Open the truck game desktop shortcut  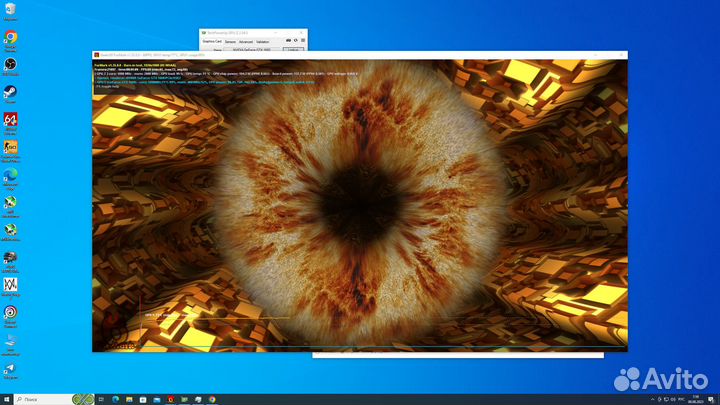(x=10, y=262)
